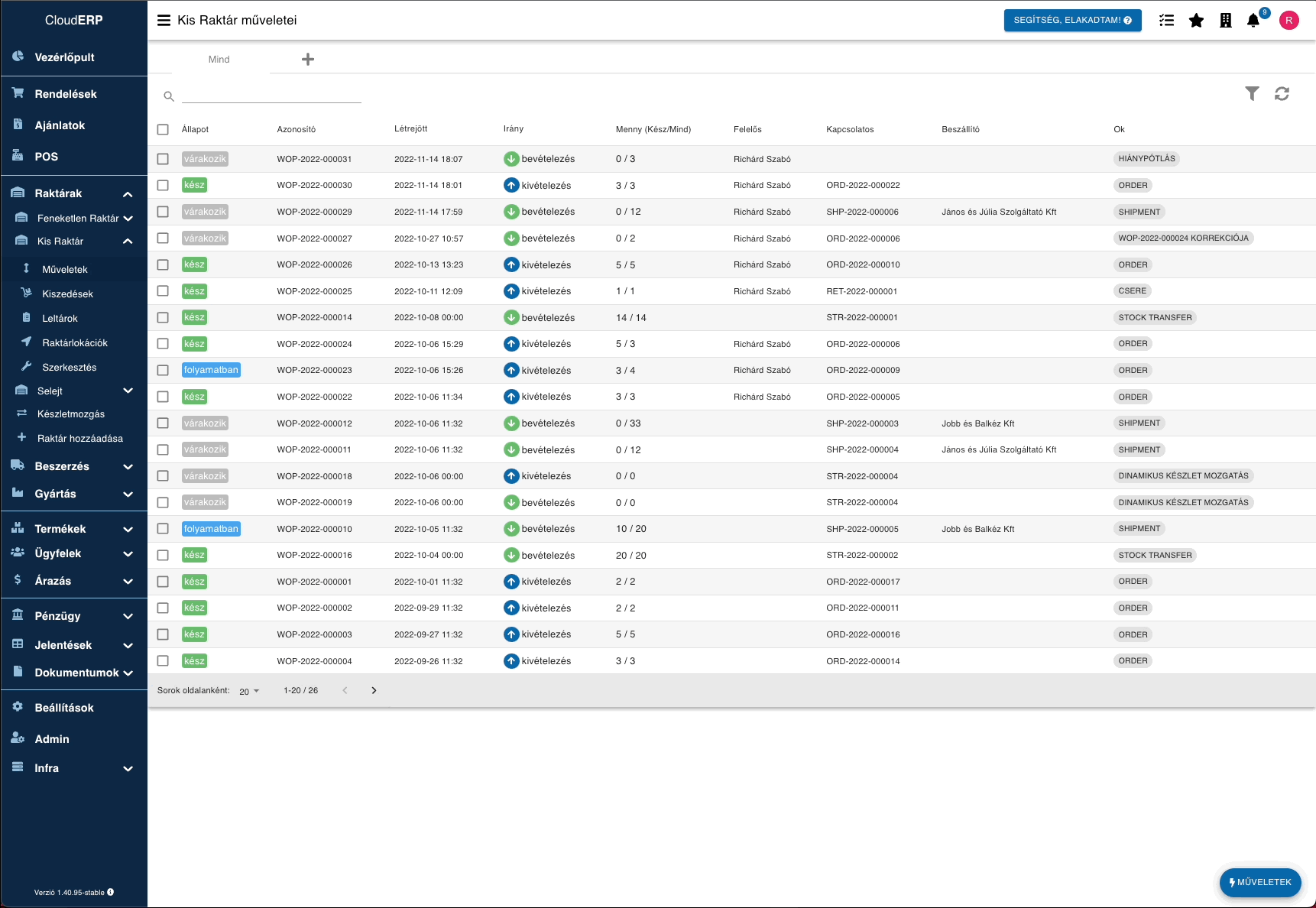Focus the search input field
The width and height of the screenshot is (1316, 908).
pyautogui.click(x=271, y=96)
